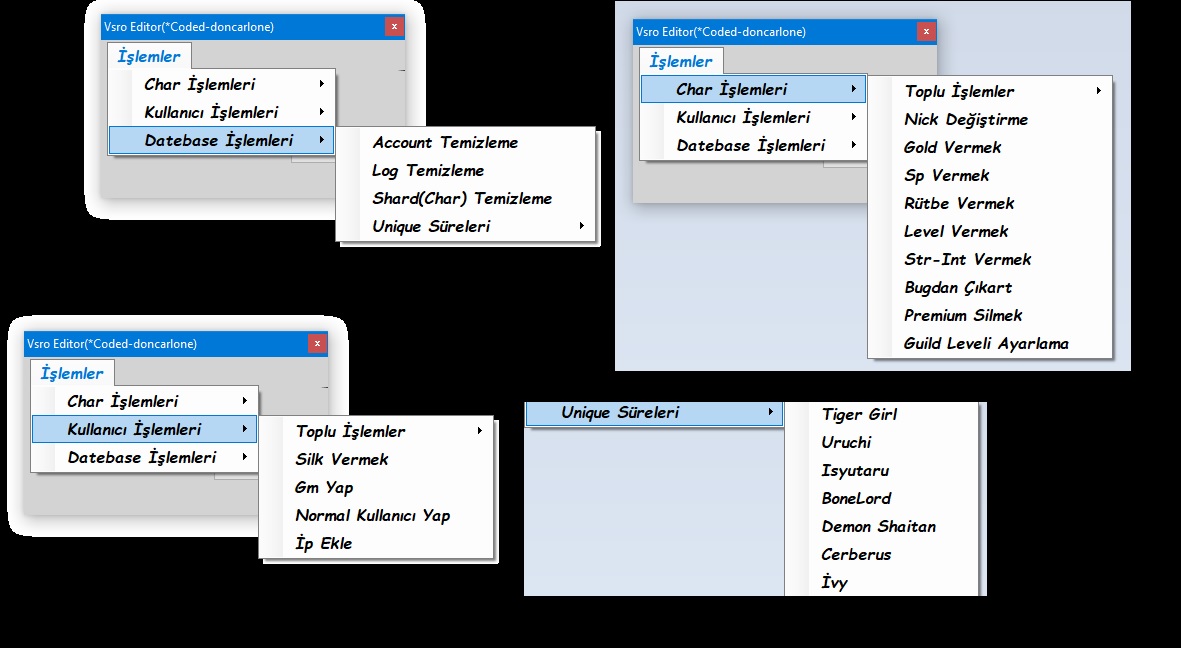Choose İp Ekle
Viewport: 1181px width, 648px height.
click(x=377, y=543)
